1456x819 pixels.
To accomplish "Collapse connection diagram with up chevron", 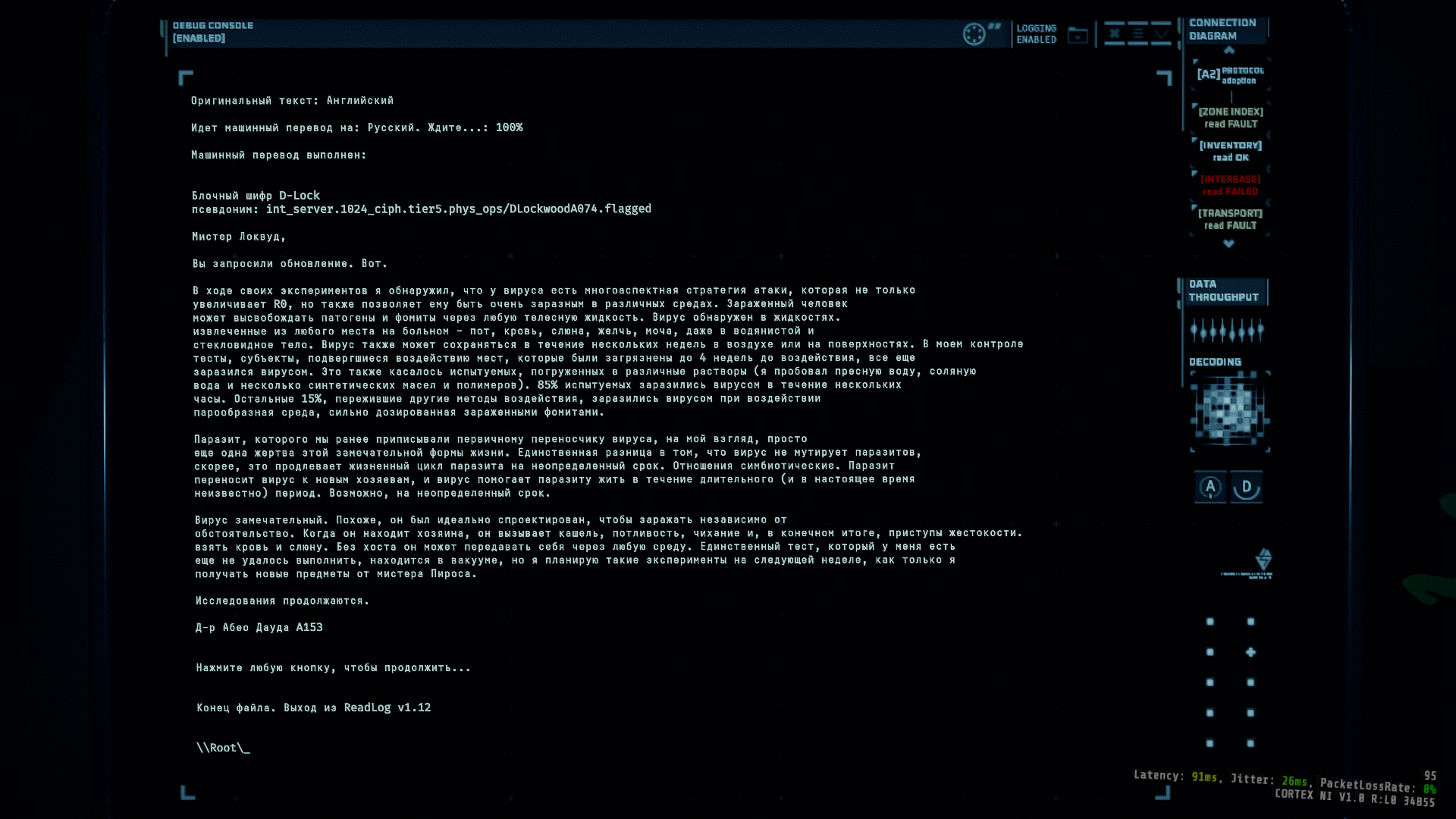I will point(1229,50).
